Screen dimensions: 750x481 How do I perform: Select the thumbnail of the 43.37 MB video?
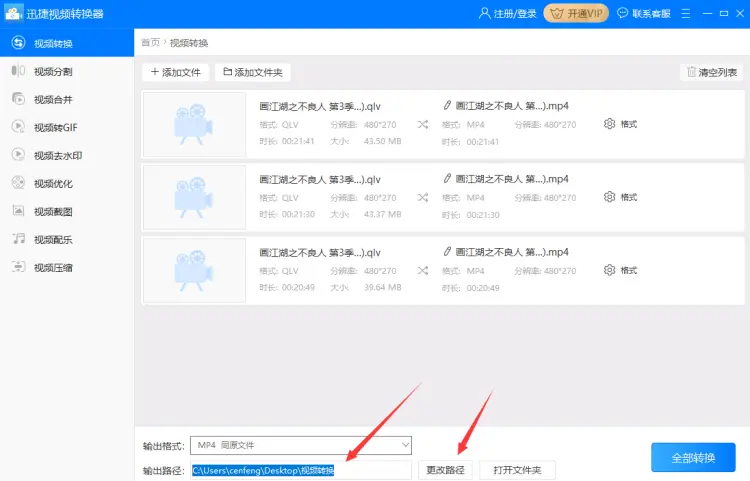point(194,197)
